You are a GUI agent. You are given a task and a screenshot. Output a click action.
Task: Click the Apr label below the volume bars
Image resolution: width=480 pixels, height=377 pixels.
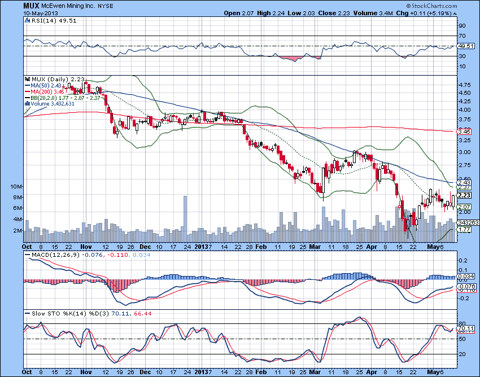(x=371, y=247)
